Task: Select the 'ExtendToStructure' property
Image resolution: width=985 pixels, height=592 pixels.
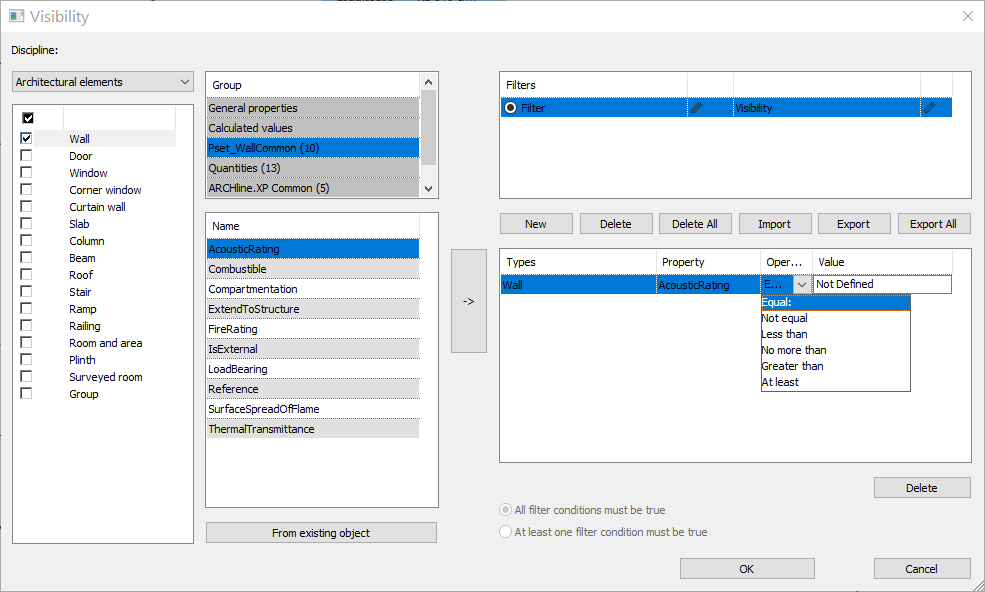Action: pyautogui.click(x=313, y=309)
